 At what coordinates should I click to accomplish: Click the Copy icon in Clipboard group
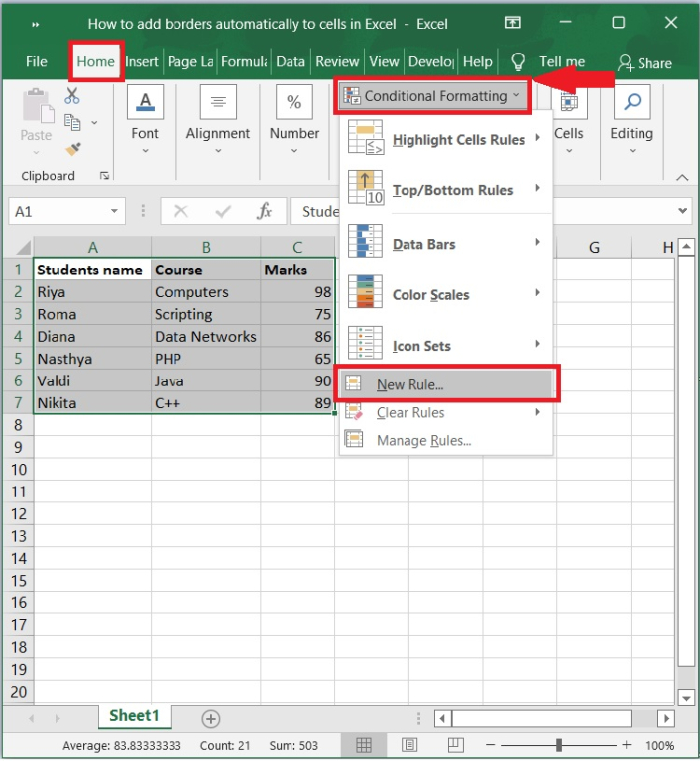point(72,122)
